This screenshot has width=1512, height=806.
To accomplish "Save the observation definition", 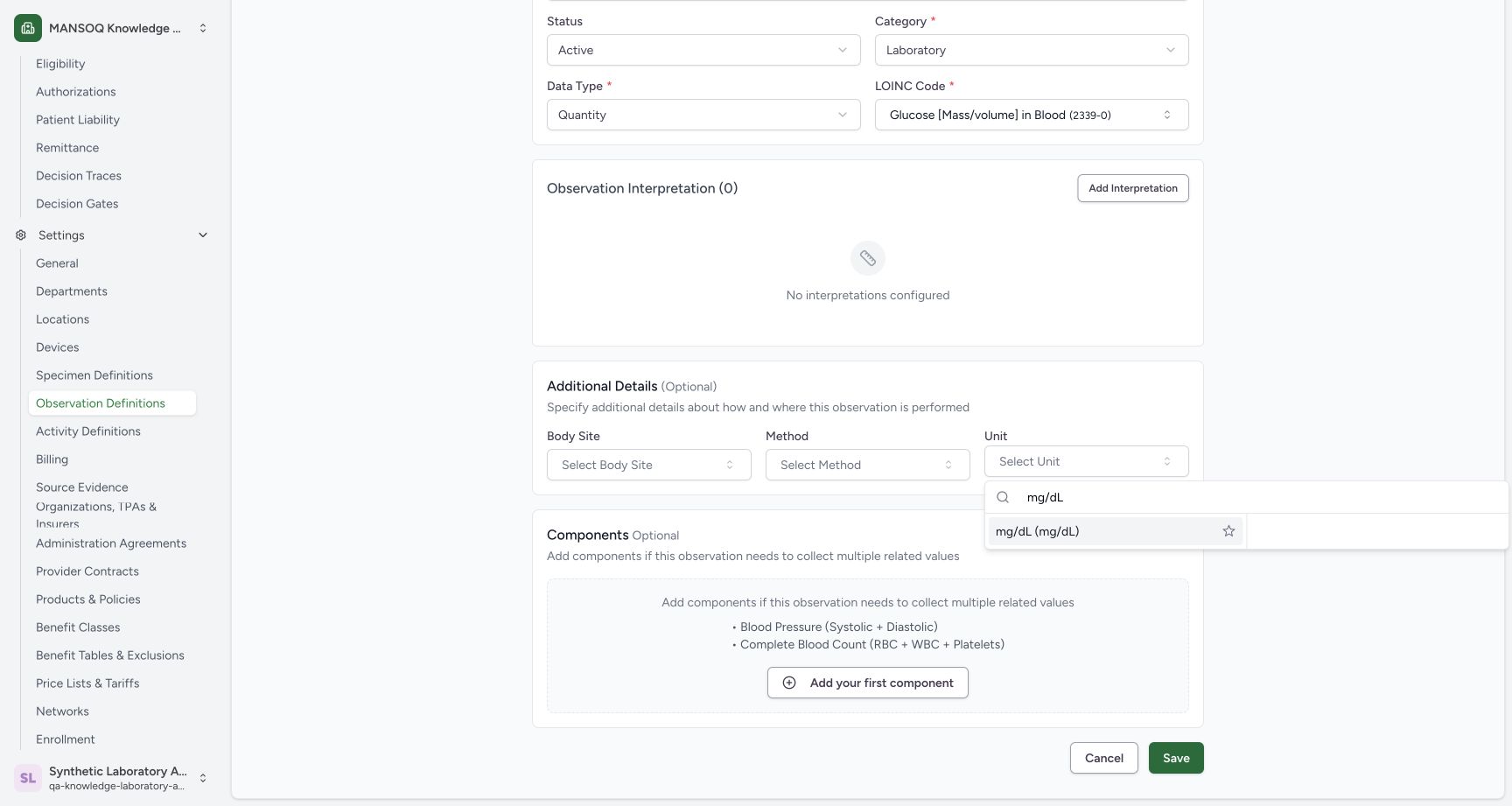I will [x=1176, y=758].
